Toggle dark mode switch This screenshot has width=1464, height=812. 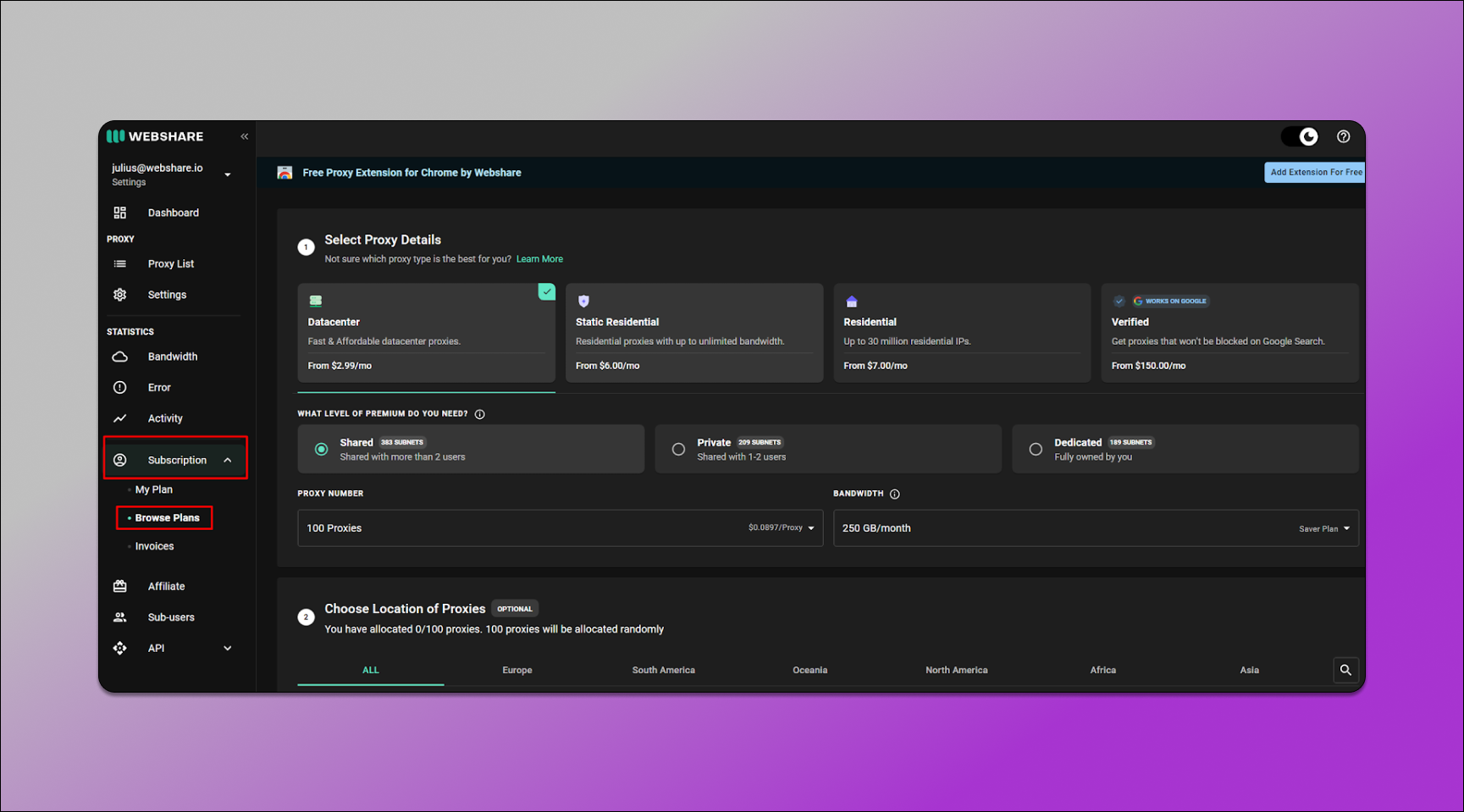pyautogui.click(x=1300, y=136)
